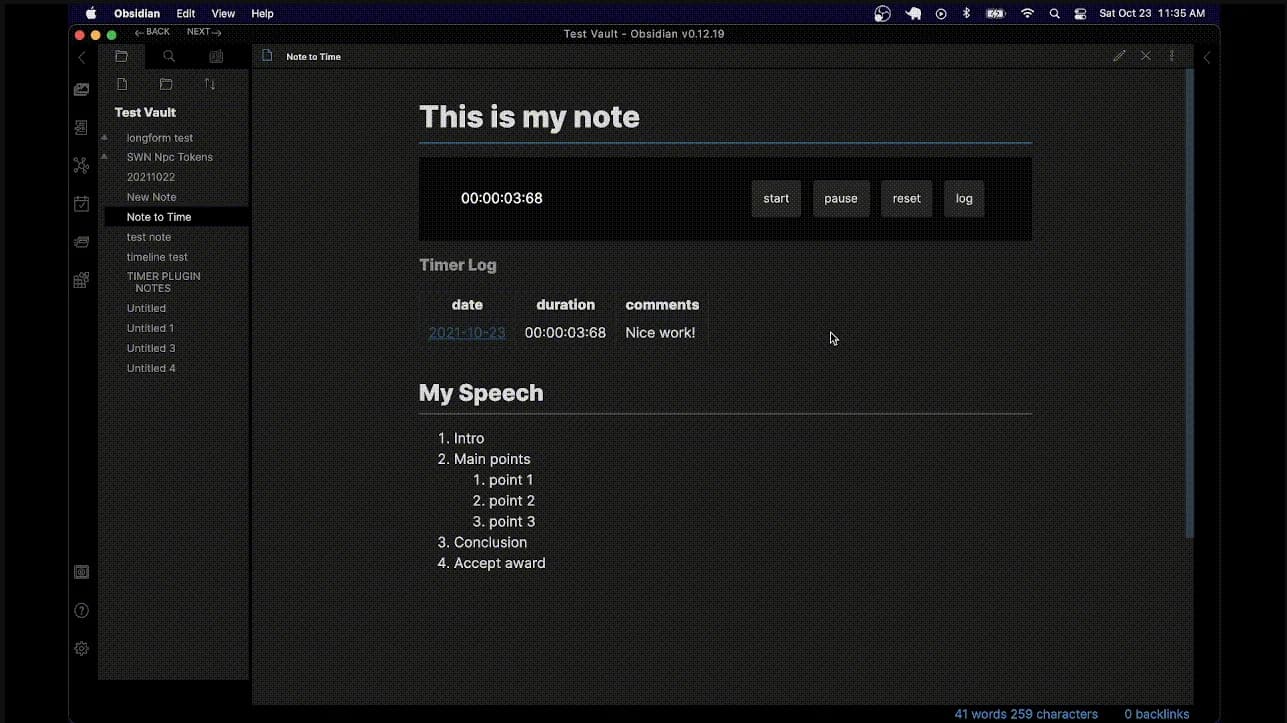Viewport: 1287px width, 723px height.
Task: Open the timeline test note
Action: pyautogui.click(x=157, y=257)
